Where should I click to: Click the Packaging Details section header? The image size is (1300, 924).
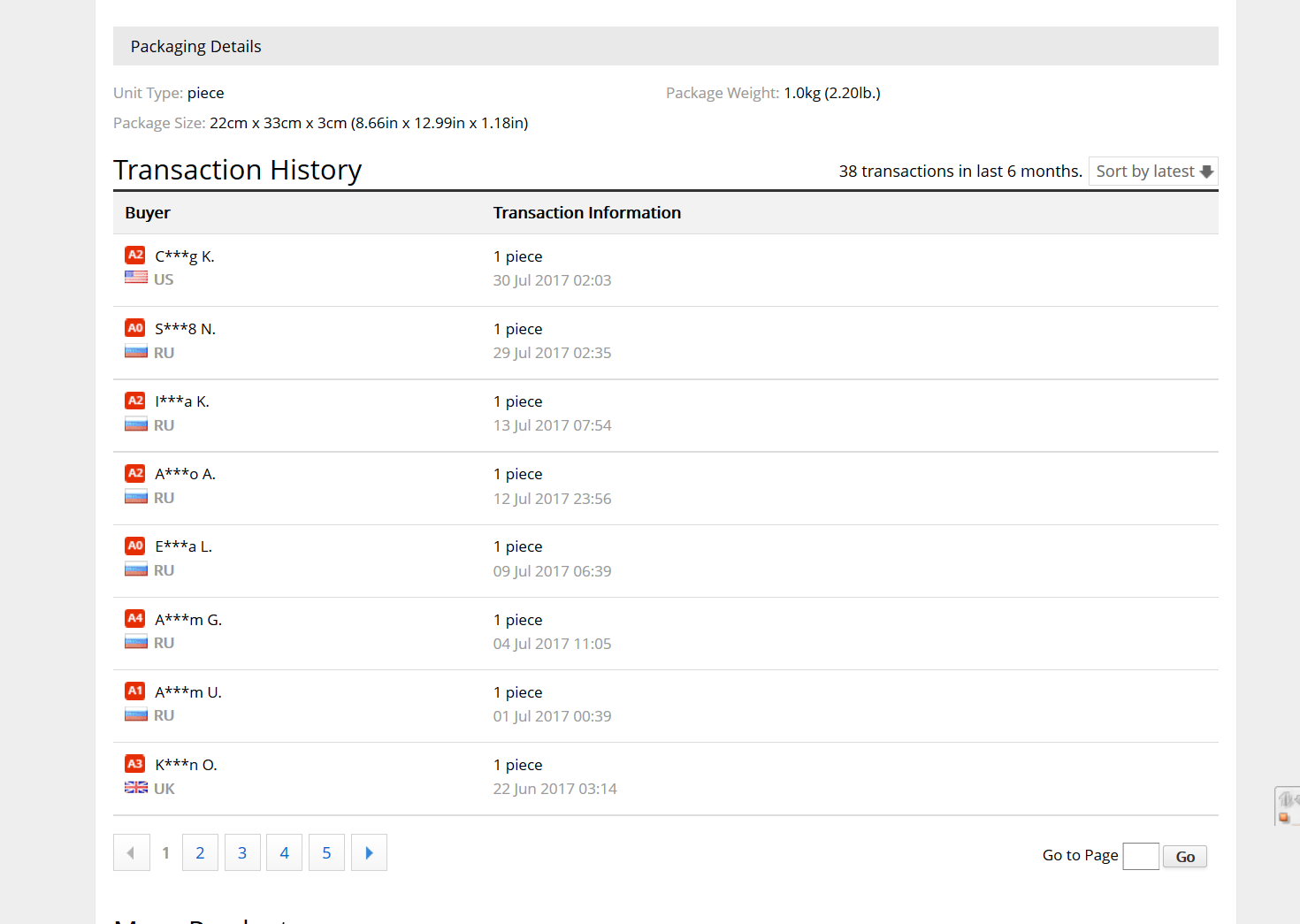196,46
